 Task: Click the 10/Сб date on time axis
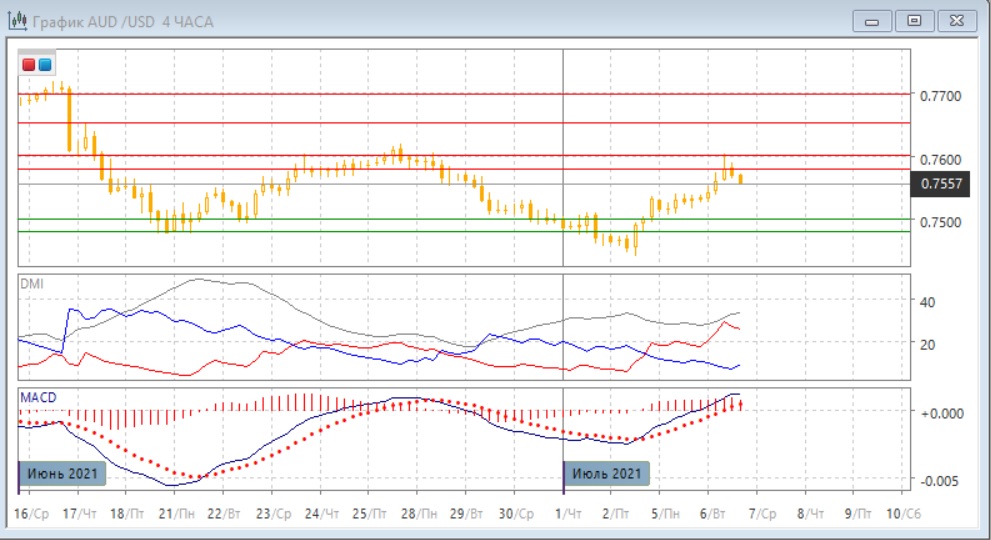(904, 513)
